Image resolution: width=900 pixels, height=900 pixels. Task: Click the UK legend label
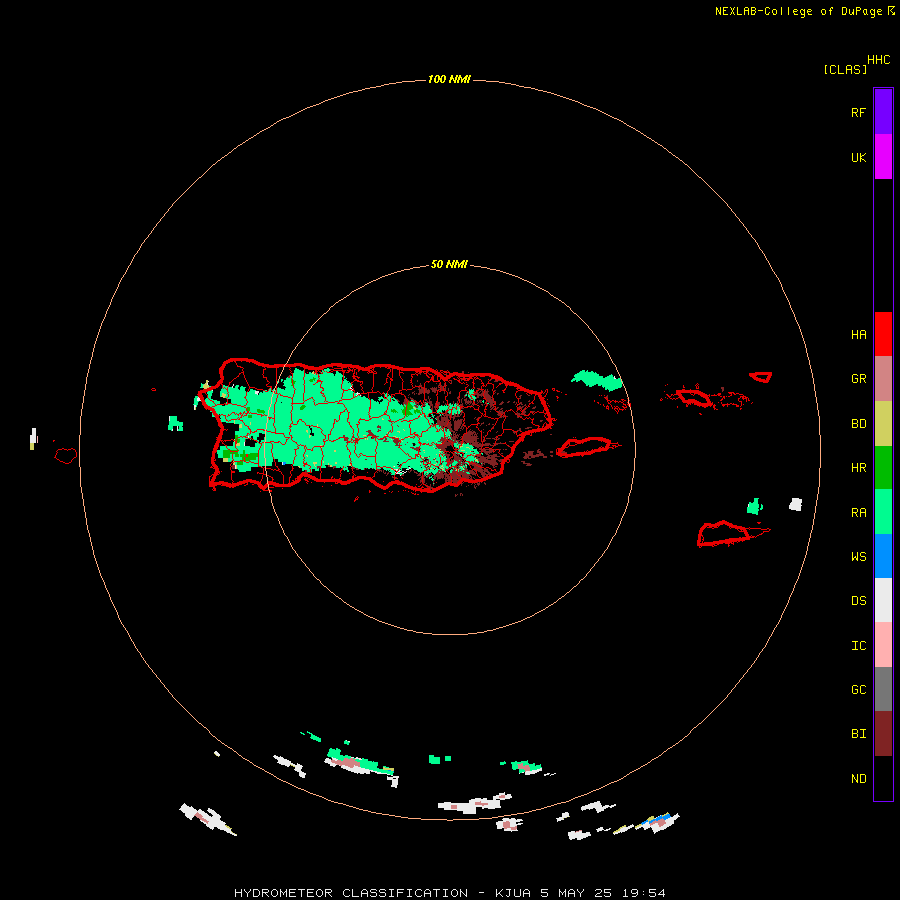pyautogui.click(x=858, y=157)
